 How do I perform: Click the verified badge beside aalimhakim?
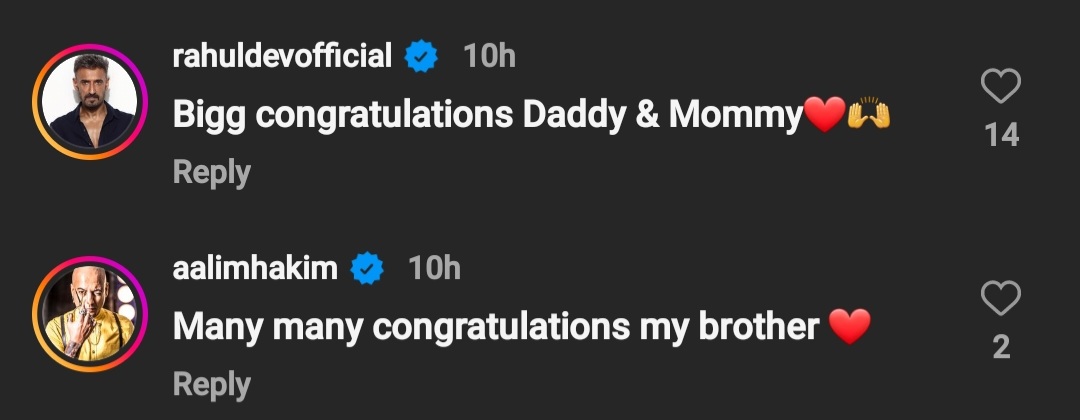coord(367,268)
